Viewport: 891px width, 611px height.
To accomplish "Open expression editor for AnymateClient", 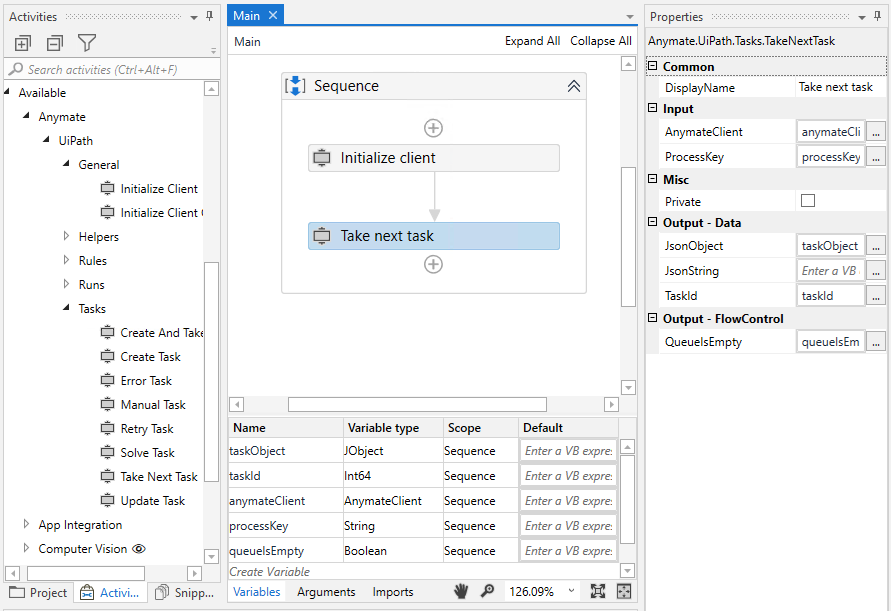I will [x=876, y=132].
